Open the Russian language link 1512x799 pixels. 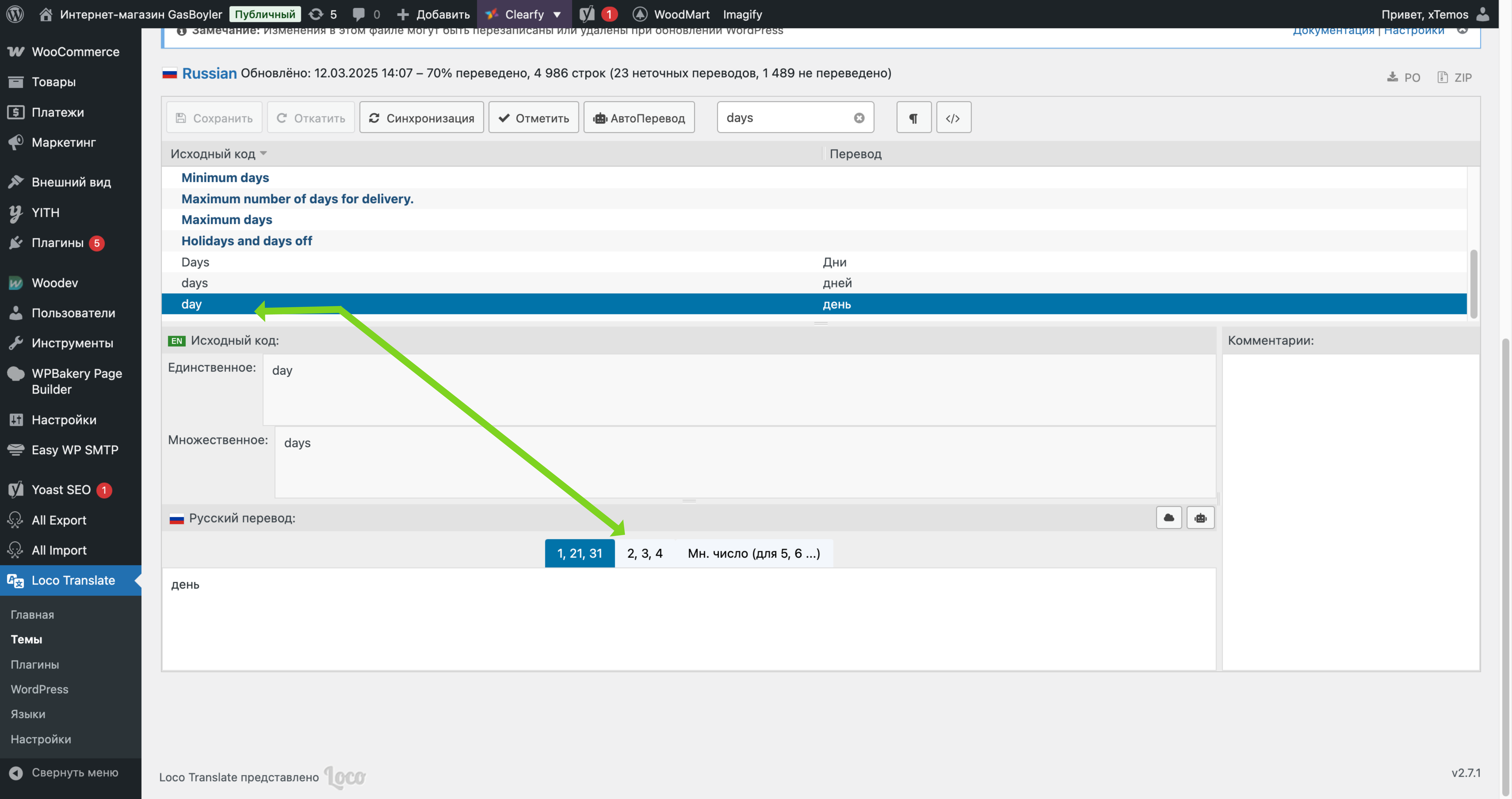210,73
